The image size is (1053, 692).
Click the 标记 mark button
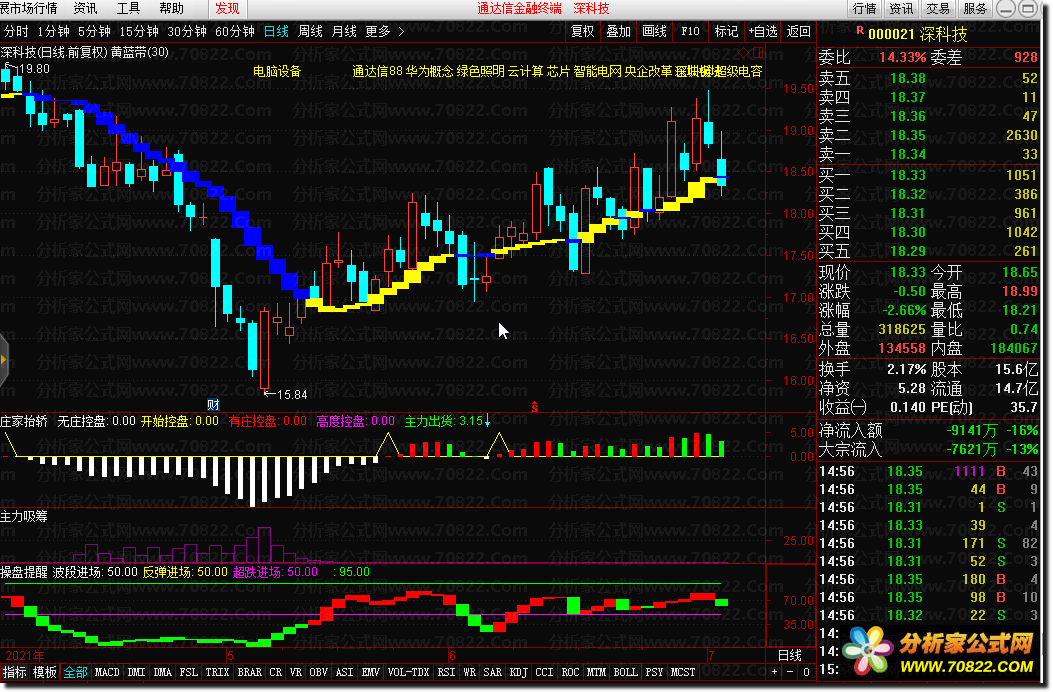pyautogui.click(x=726, y=32)
